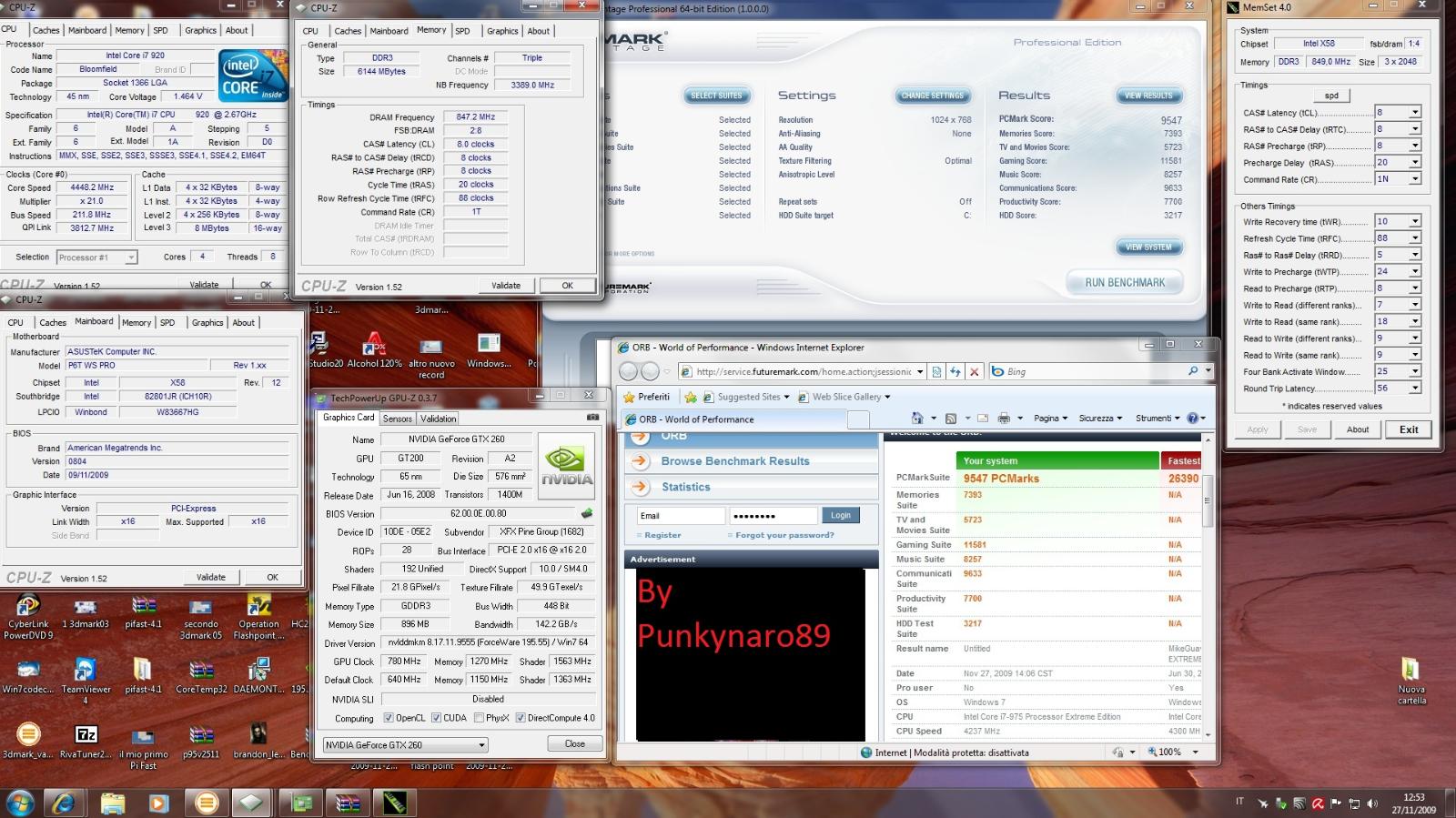This screenshot has height=818, width=1456.
Task: Open TeamViewer 4 desktop icon
Action: (86, 680)
